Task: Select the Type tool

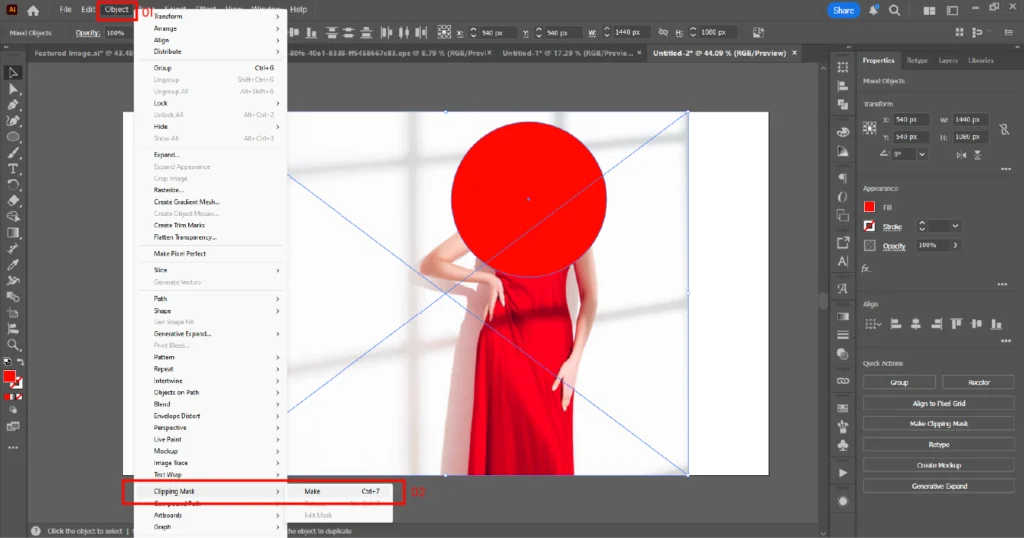Action: click(13, 168)
